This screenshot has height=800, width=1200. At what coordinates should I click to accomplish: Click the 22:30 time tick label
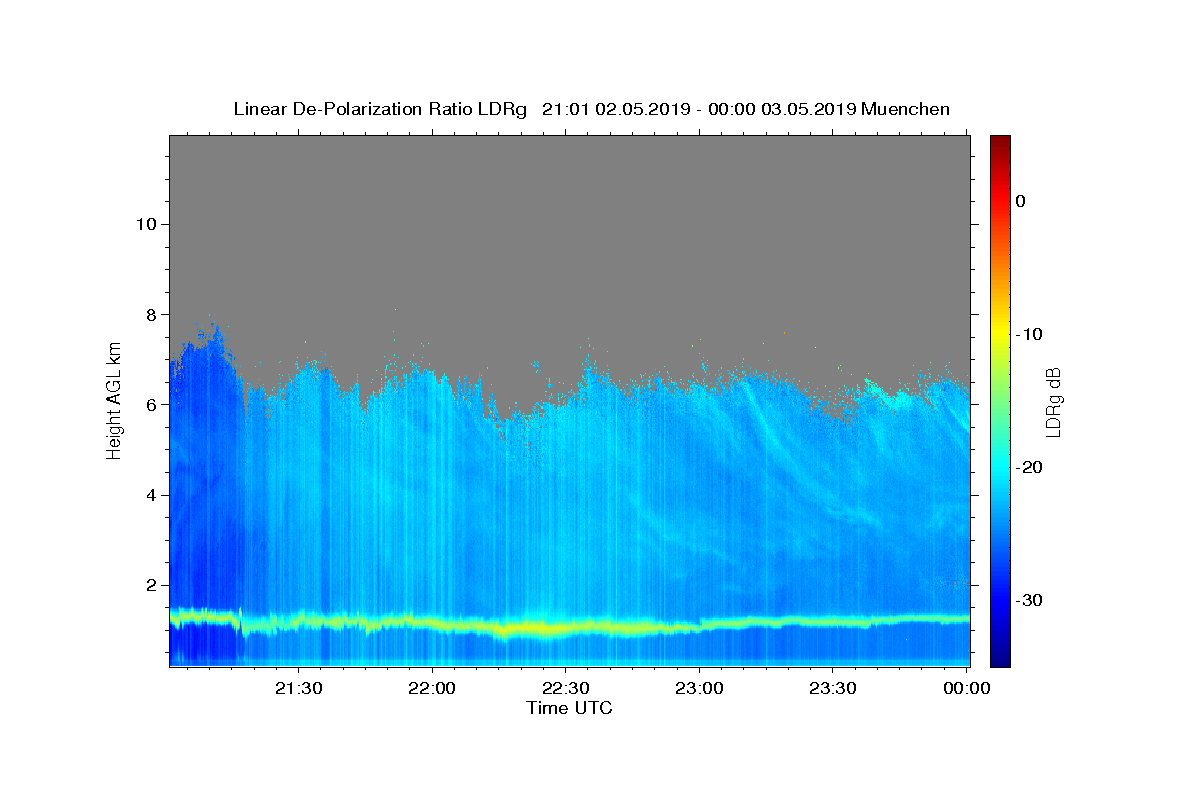click(x=565, y=688)
